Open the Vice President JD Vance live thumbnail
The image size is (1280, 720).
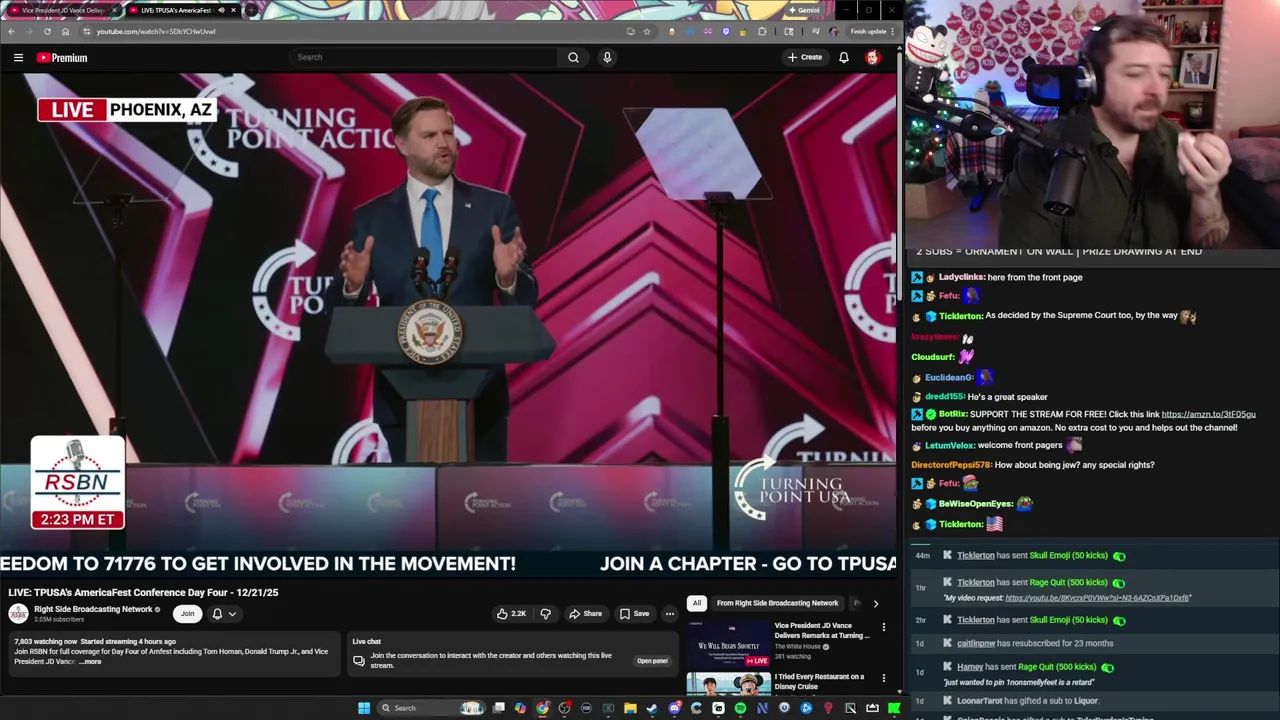pyautogui.click(x=727, y=643)
